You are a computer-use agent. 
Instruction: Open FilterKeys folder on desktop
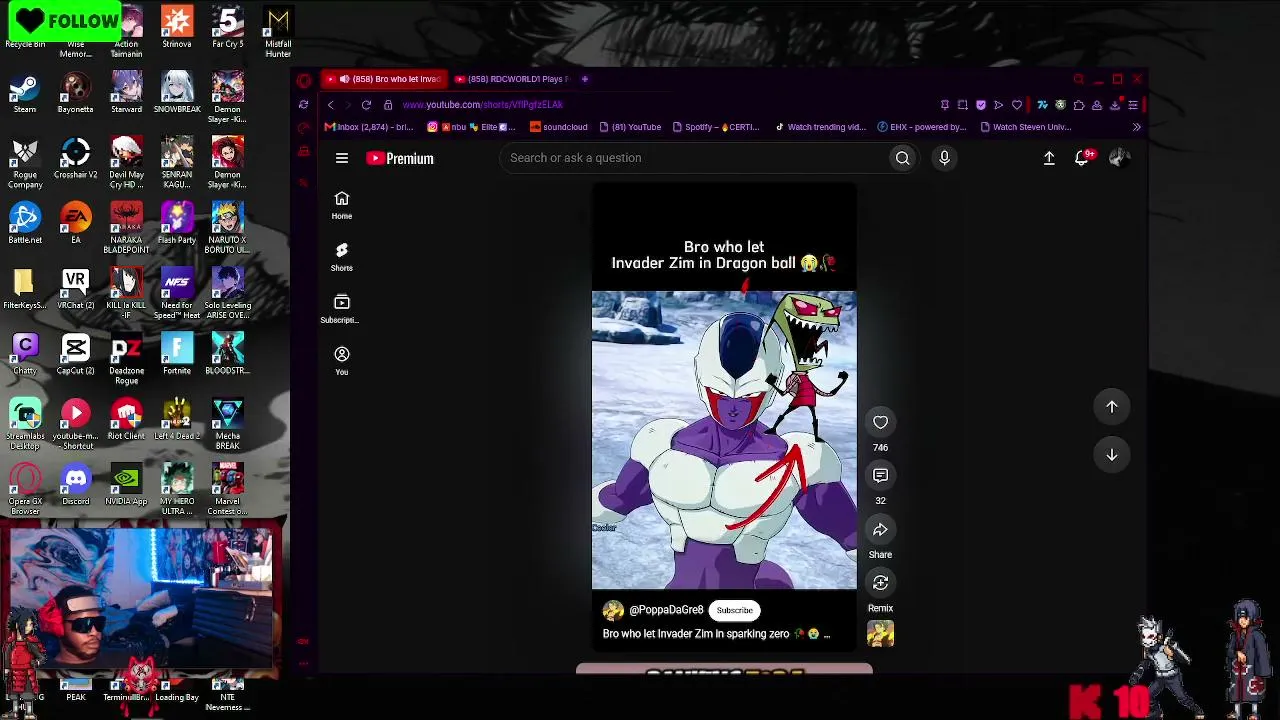(25, 290)
